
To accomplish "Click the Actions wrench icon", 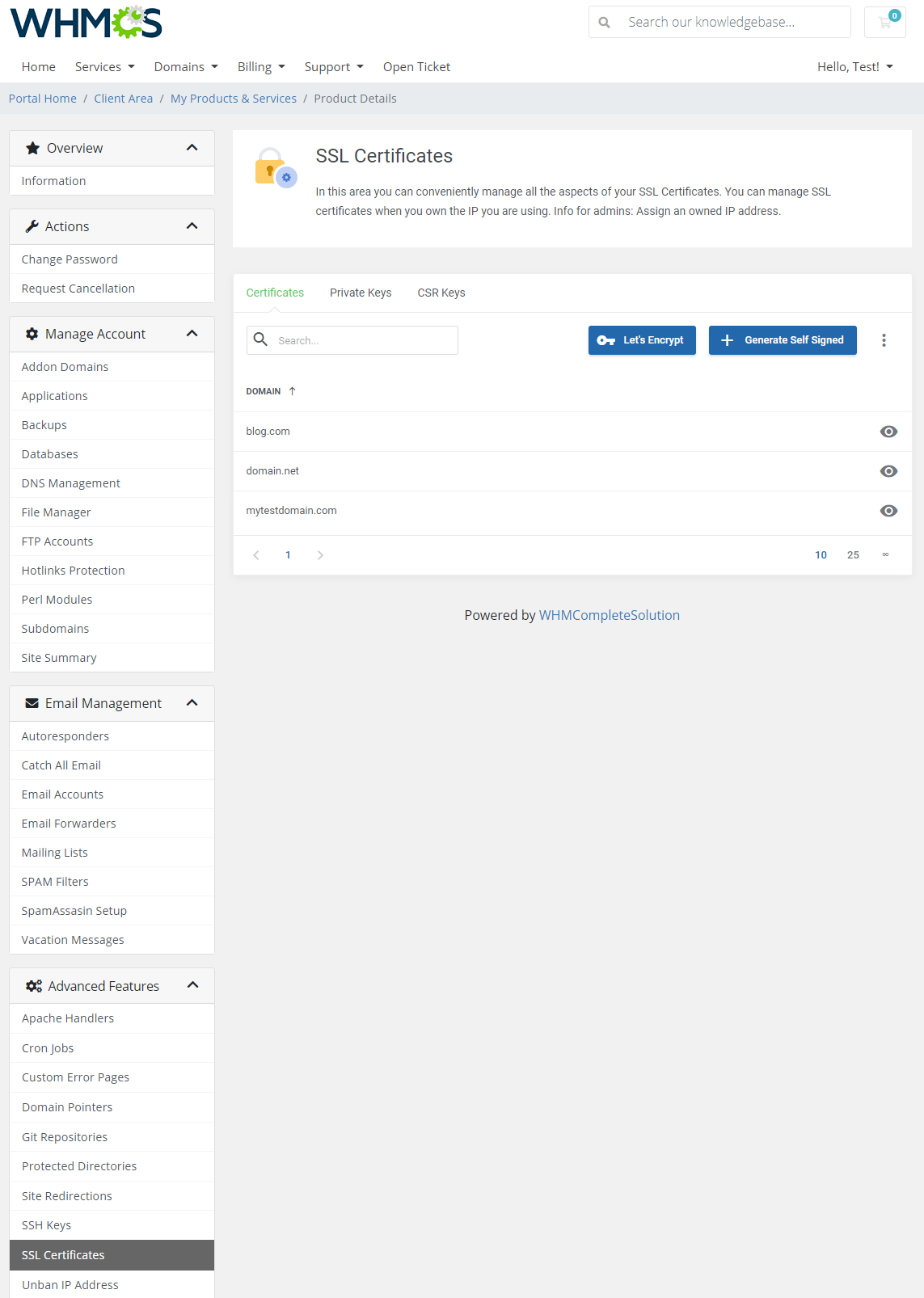I will coord(32,226).
